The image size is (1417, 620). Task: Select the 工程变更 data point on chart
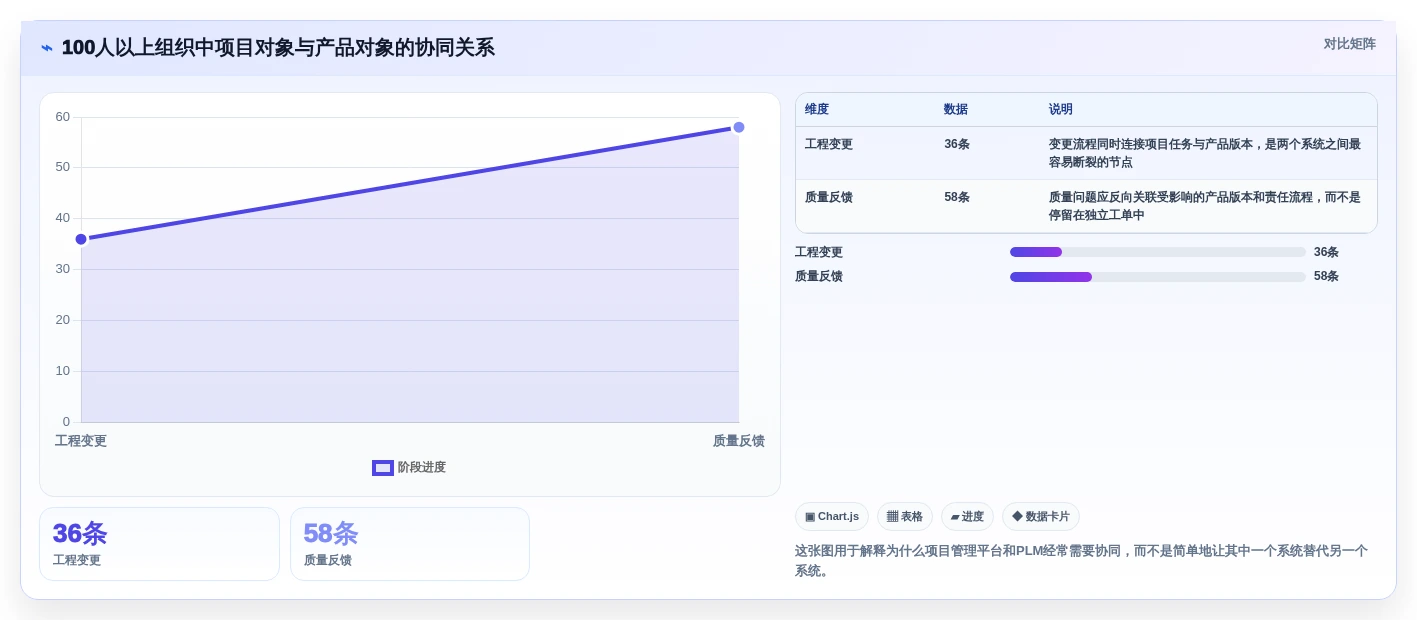pyautogui.click(x=81, y=239)
